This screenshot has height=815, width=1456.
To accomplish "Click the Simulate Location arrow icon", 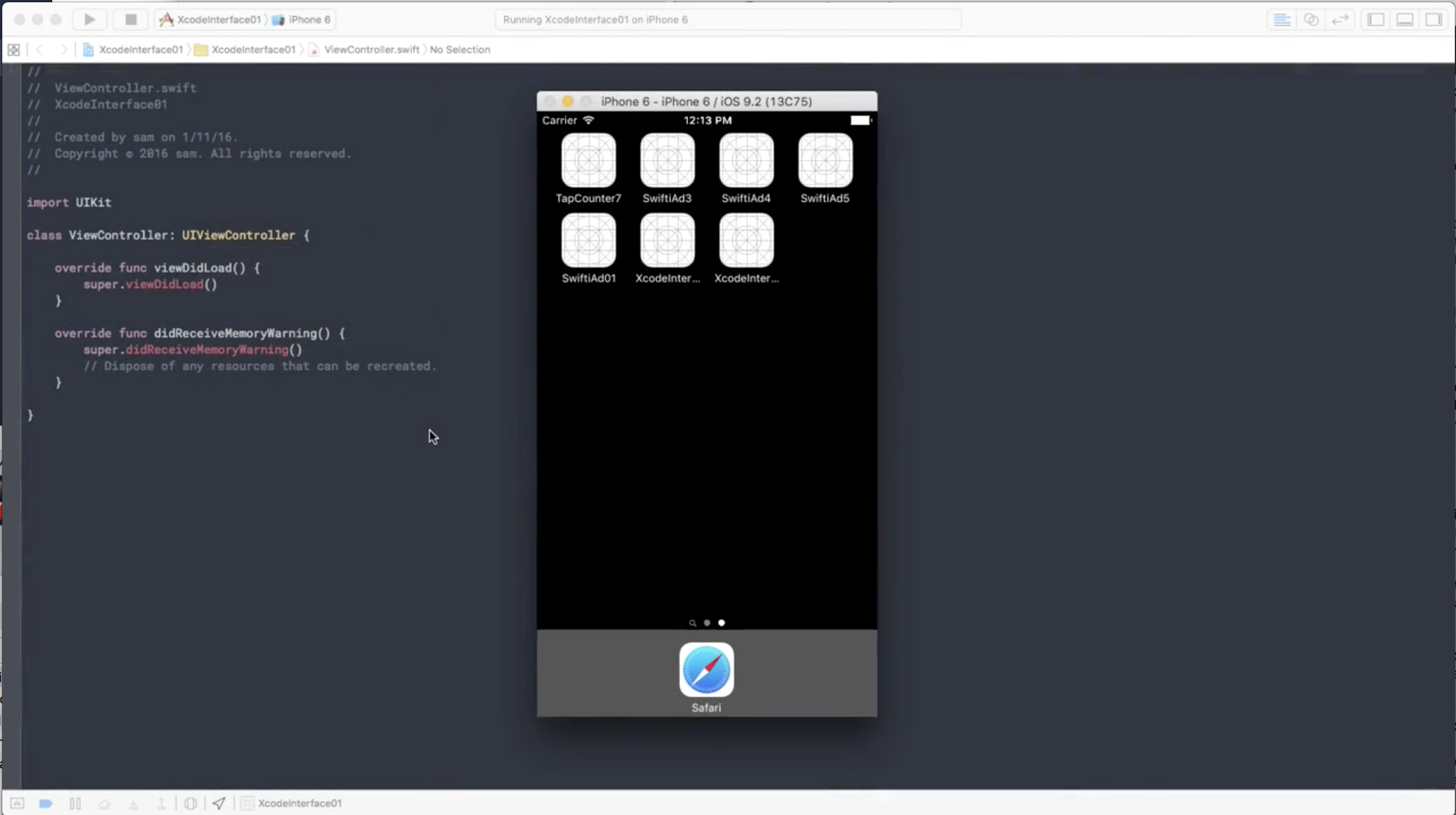I will click(x=219, y=803).
